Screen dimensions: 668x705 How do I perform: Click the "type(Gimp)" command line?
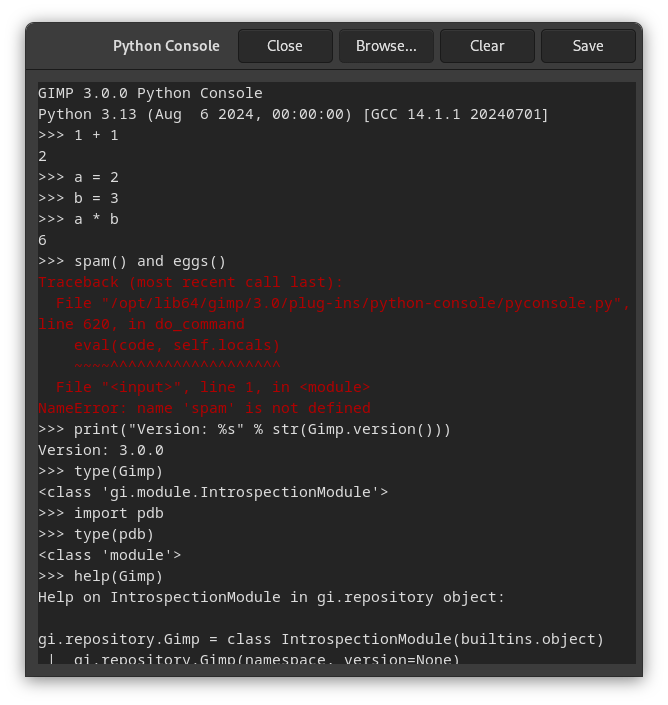click(118, 471)
